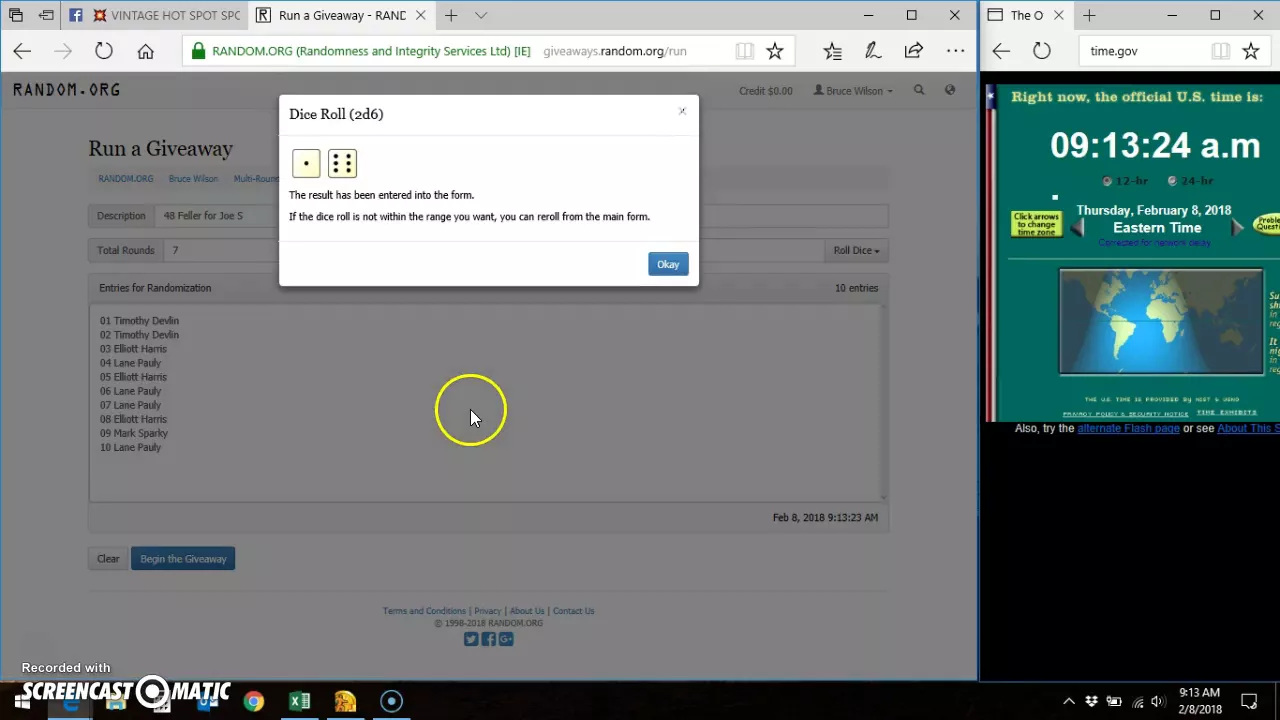Screen dimensions: 1280x720
Task: Click entry 03 Elliott Harris
Action: tap(133, 349)
